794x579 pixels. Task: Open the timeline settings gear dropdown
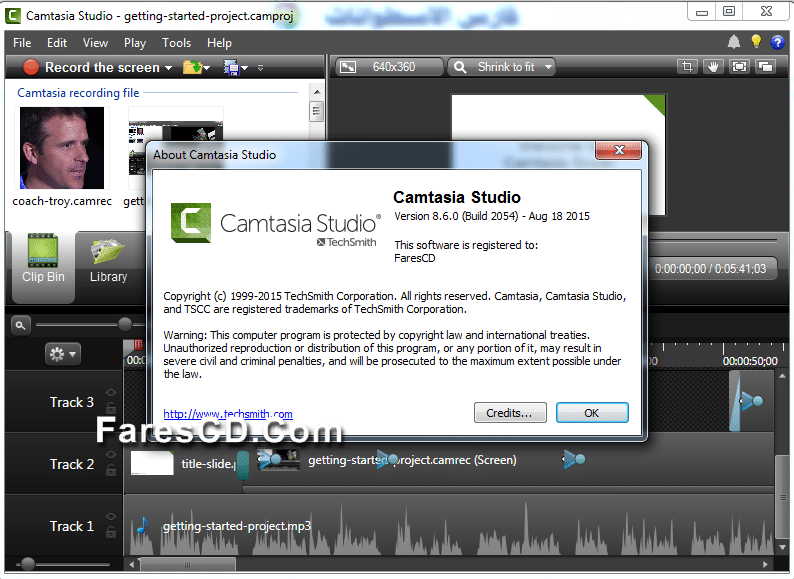(63, 354)
